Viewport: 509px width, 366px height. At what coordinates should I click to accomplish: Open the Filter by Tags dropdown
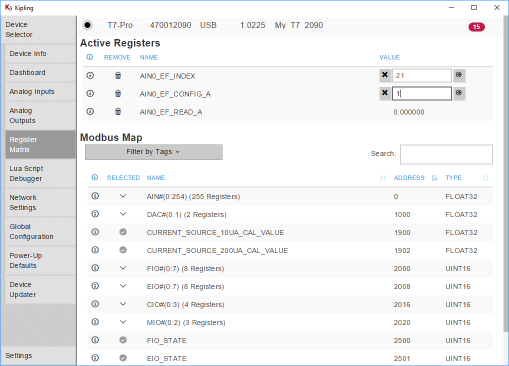coord(154,152)
